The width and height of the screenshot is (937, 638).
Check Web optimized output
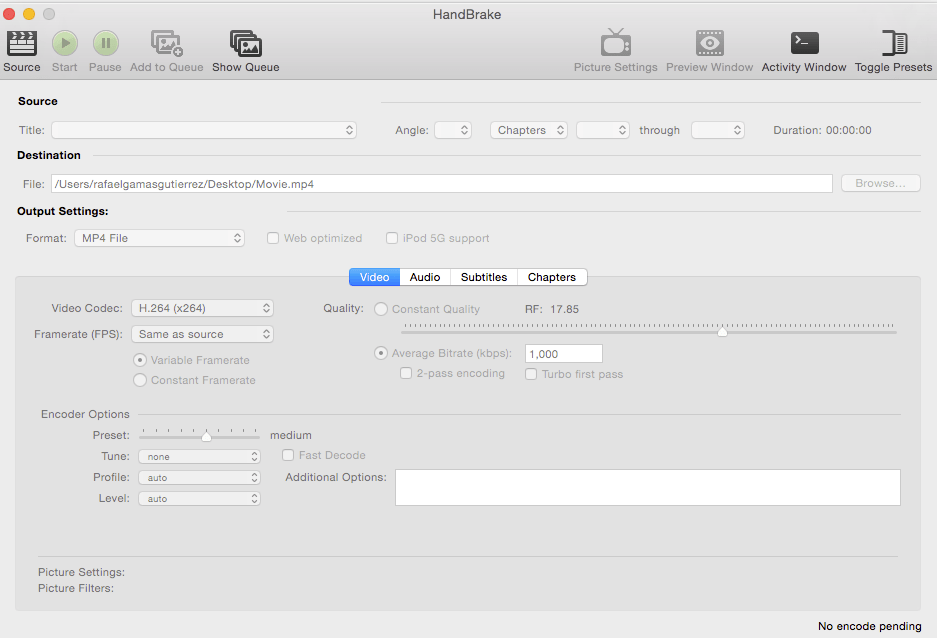[x=273, y=237]
